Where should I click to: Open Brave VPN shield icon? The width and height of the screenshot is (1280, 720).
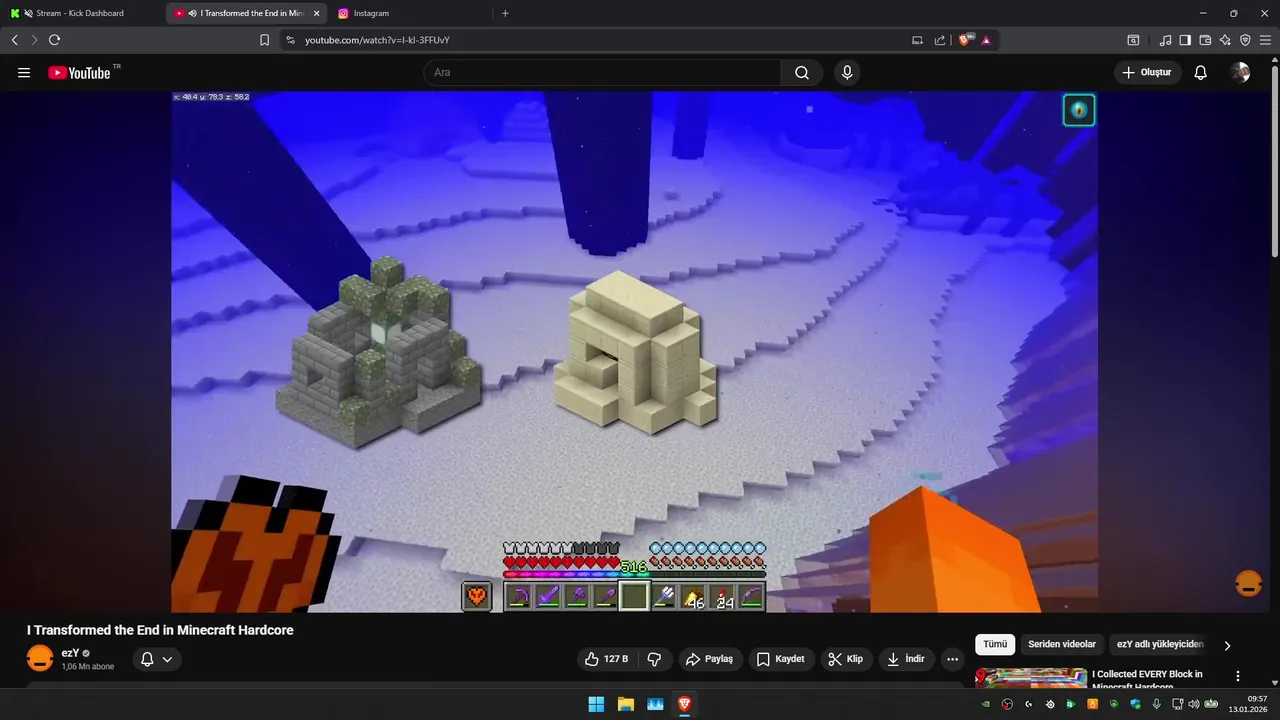click(1245, 40)
